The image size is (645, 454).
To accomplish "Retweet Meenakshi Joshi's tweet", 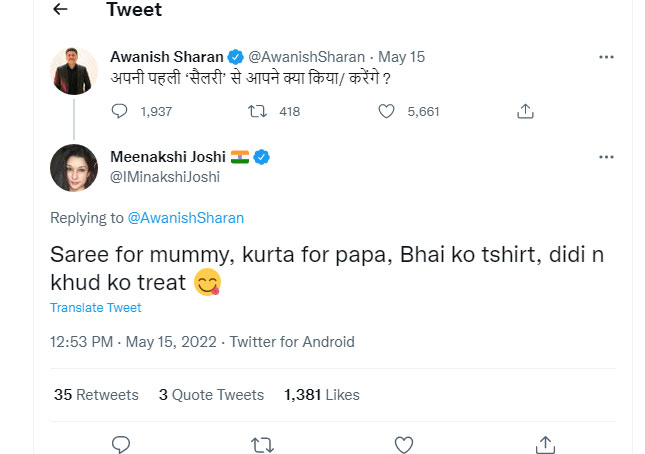I will [x=263, y=443].
